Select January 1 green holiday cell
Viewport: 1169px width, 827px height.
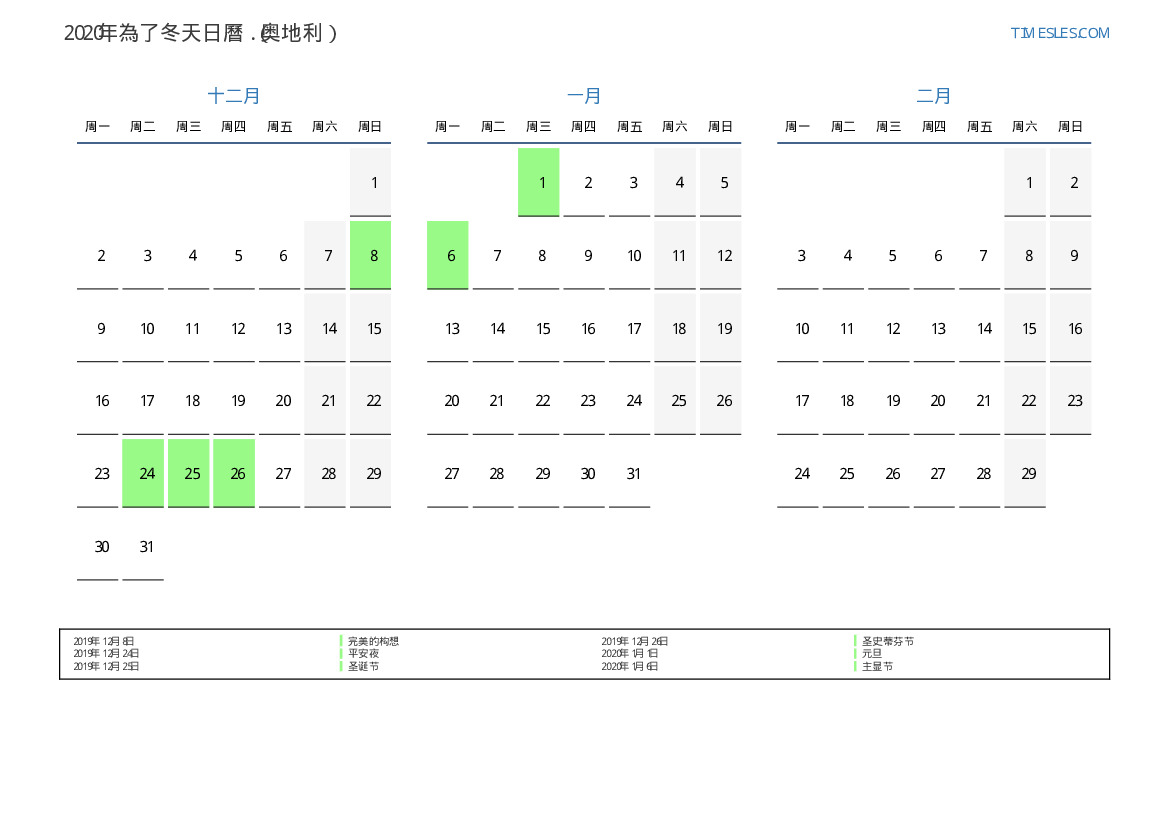542,182
